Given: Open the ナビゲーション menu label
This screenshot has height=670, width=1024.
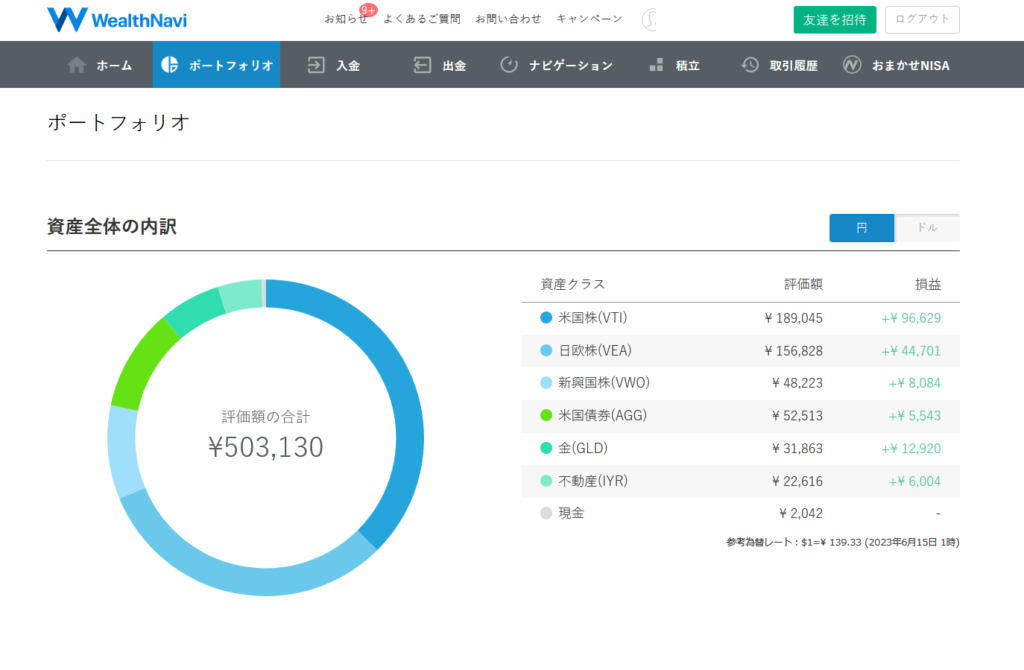Looking at the screenshot, I should (x=571, y=65).
